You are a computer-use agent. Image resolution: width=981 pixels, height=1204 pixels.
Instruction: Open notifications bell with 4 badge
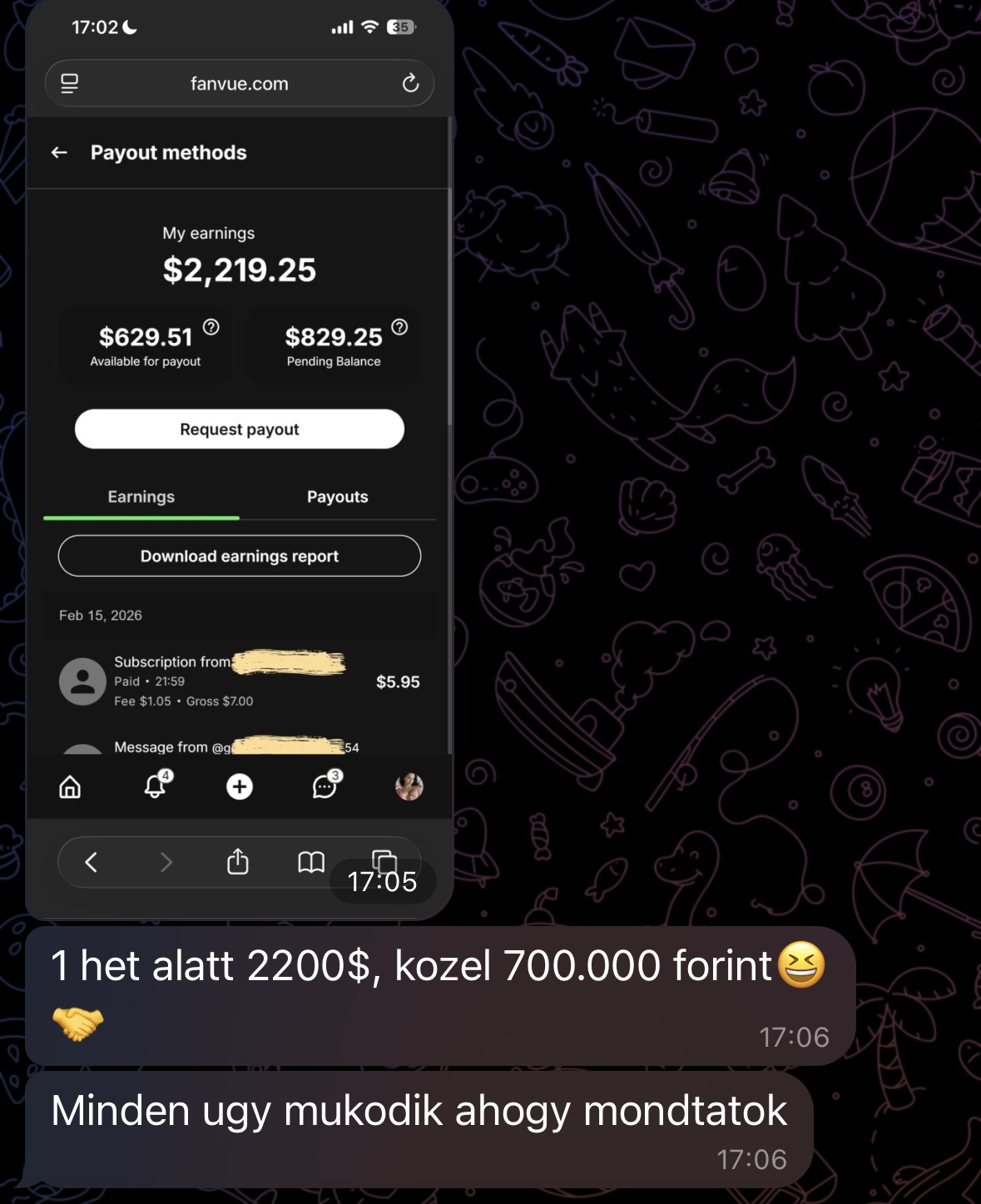coord(156,785)
